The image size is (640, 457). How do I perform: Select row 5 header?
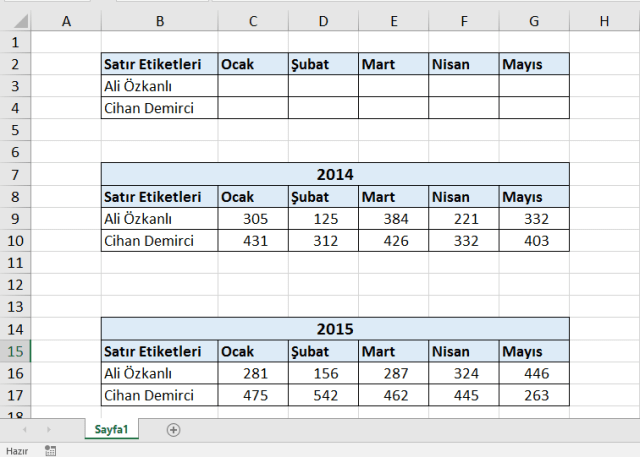pyautogui.click(x=15, y=130)
